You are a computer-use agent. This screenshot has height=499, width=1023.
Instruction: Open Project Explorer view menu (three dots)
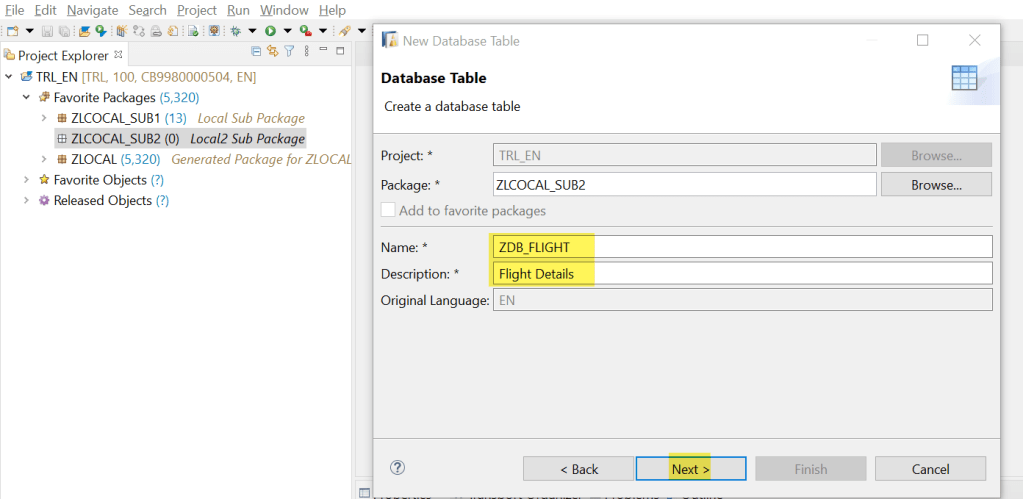tap(305, 52)
